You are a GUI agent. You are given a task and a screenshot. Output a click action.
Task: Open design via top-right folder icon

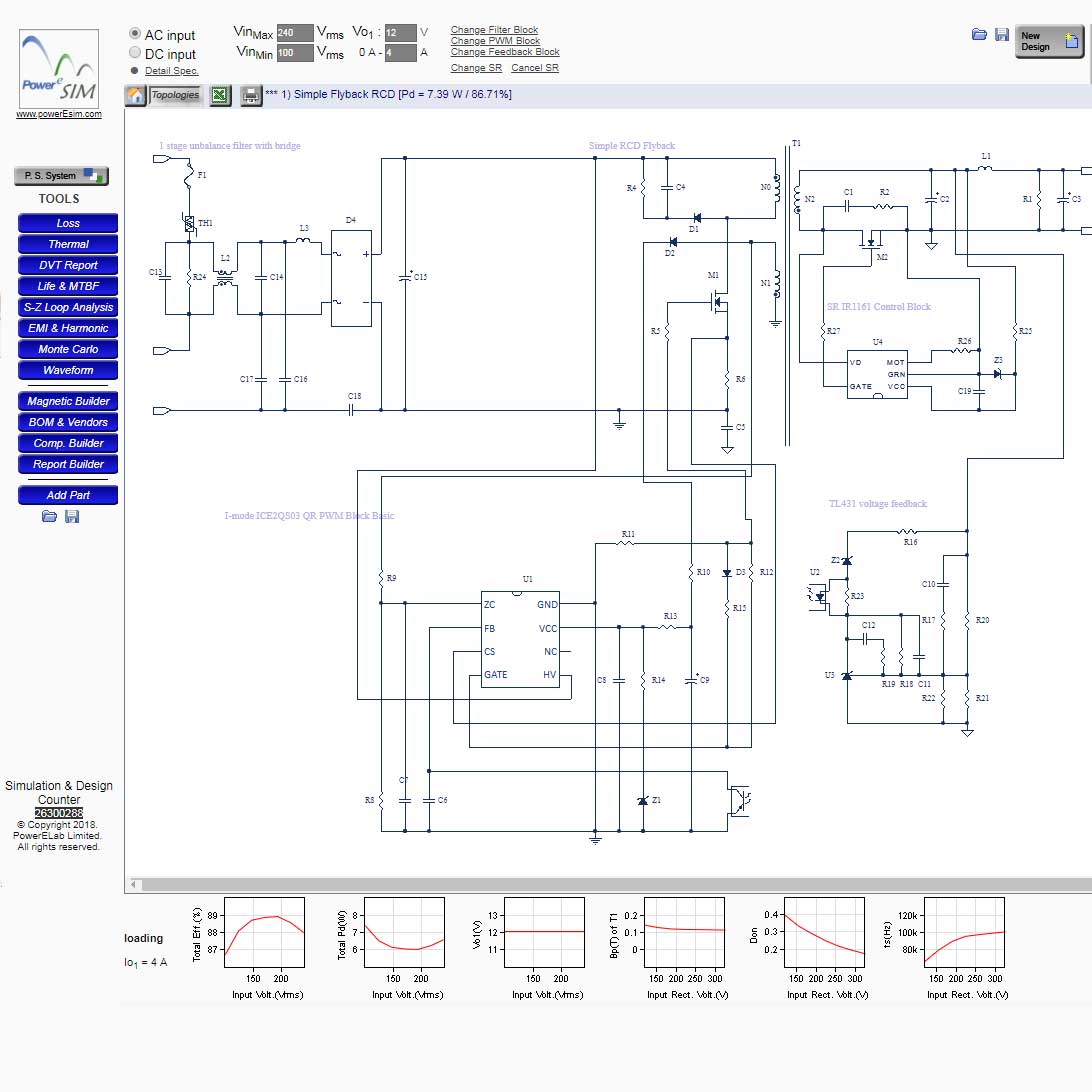[979, 35]
